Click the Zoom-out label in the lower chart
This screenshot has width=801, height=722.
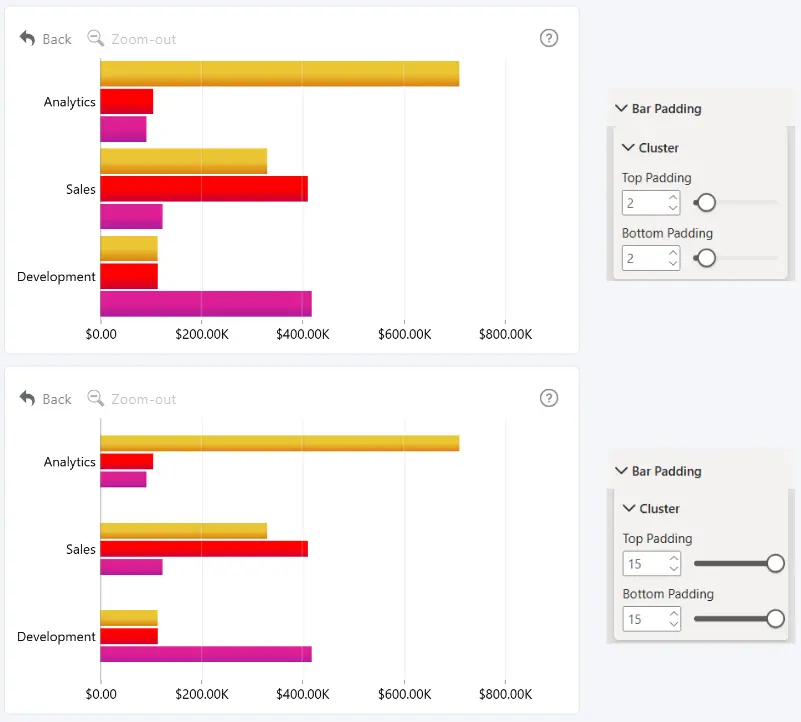tap(144, 399)
